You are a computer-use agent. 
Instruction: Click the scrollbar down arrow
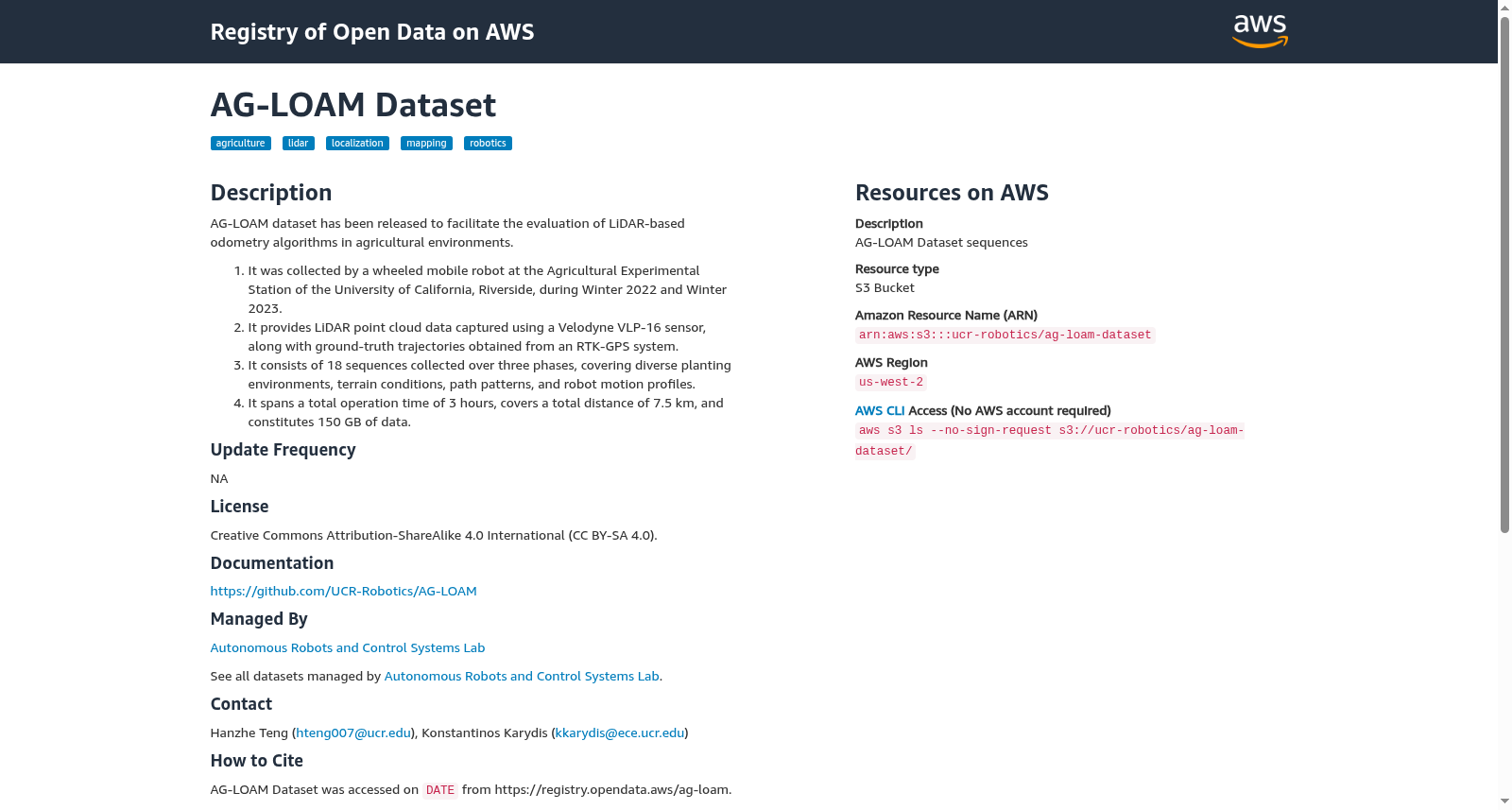[x=1504, y=802]
